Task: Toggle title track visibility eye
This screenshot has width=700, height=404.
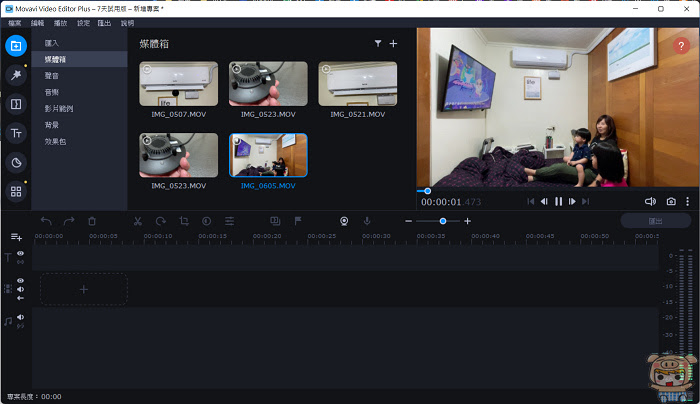Action: tap(21, 253)
